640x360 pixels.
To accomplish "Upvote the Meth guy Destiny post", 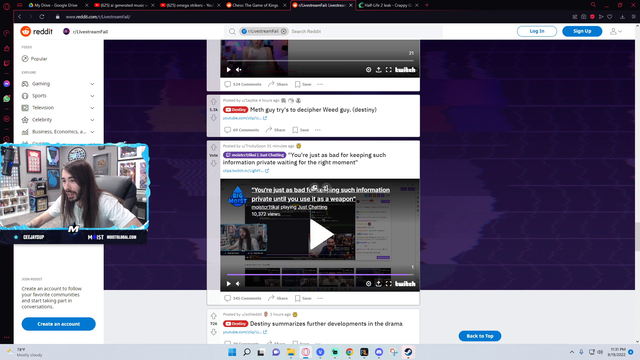I will point(213,102).
